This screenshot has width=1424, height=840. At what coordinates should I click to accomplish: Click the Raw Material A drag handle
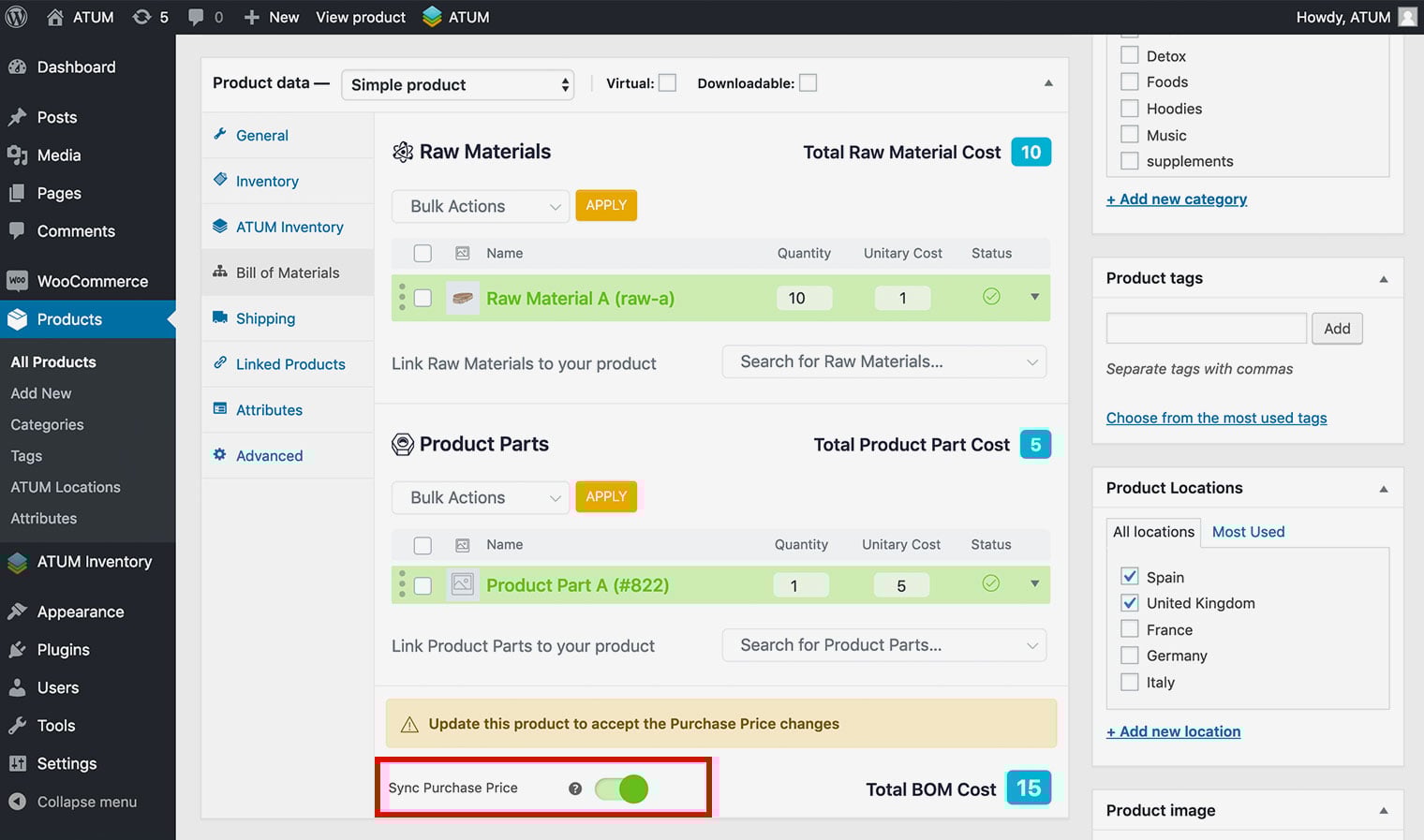click(402, 297)
